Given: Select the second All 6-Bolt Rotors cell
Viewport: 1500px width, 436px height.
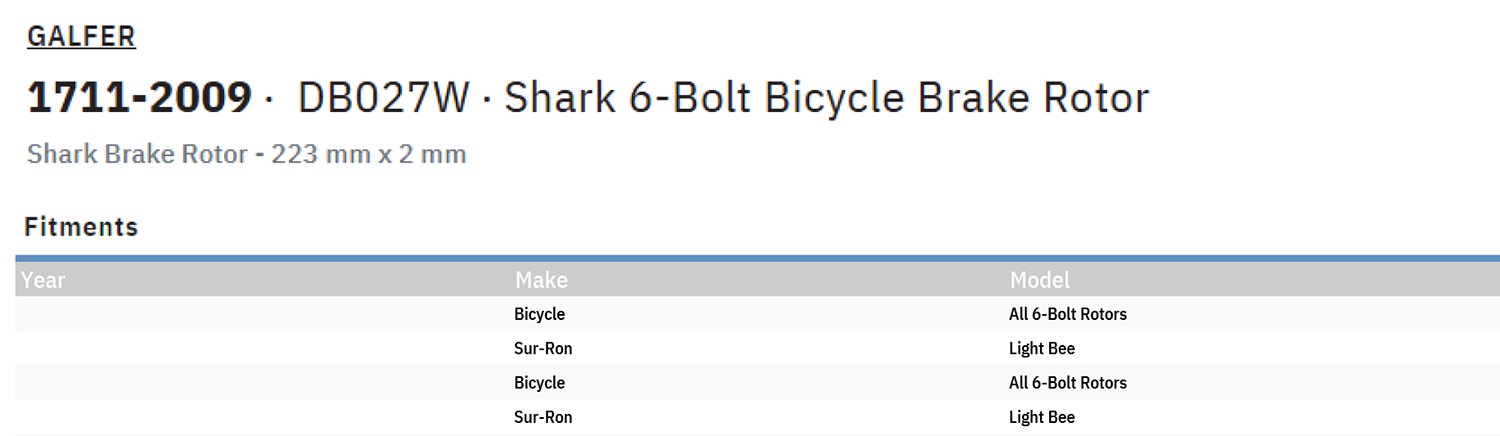Looking at the screenshot, I should (1068, 383).
